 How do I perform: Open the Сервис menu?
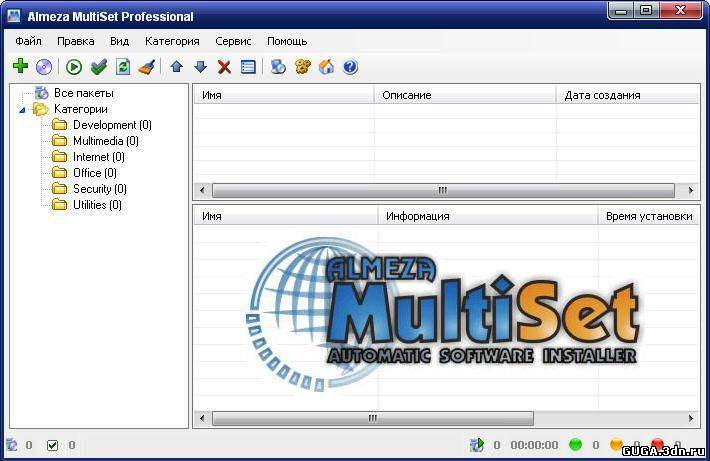click(x=233, y=41)
